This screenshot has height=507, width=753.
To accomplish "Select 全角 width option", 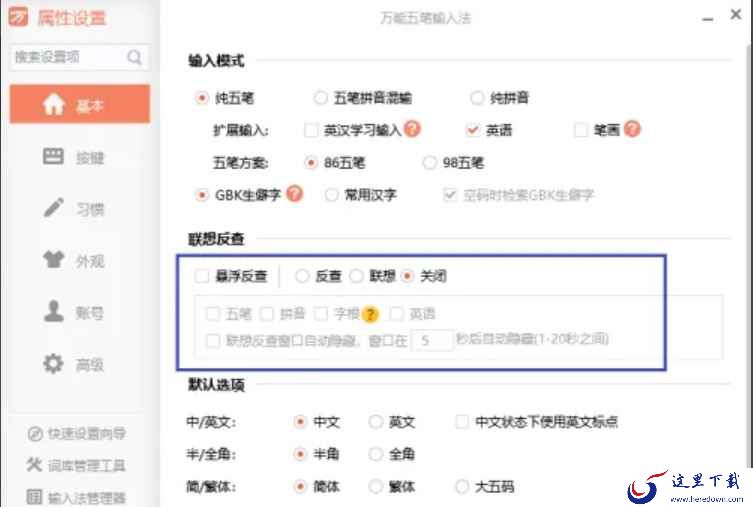I will tap(376, 454).
